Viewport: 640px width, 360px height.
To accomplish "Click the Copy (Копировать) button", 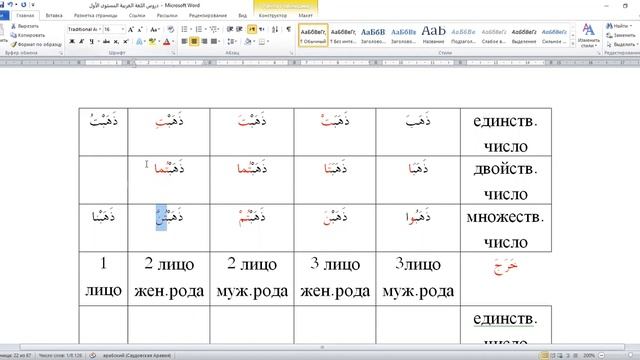I will pyautogui.click(x=28, y=35).
